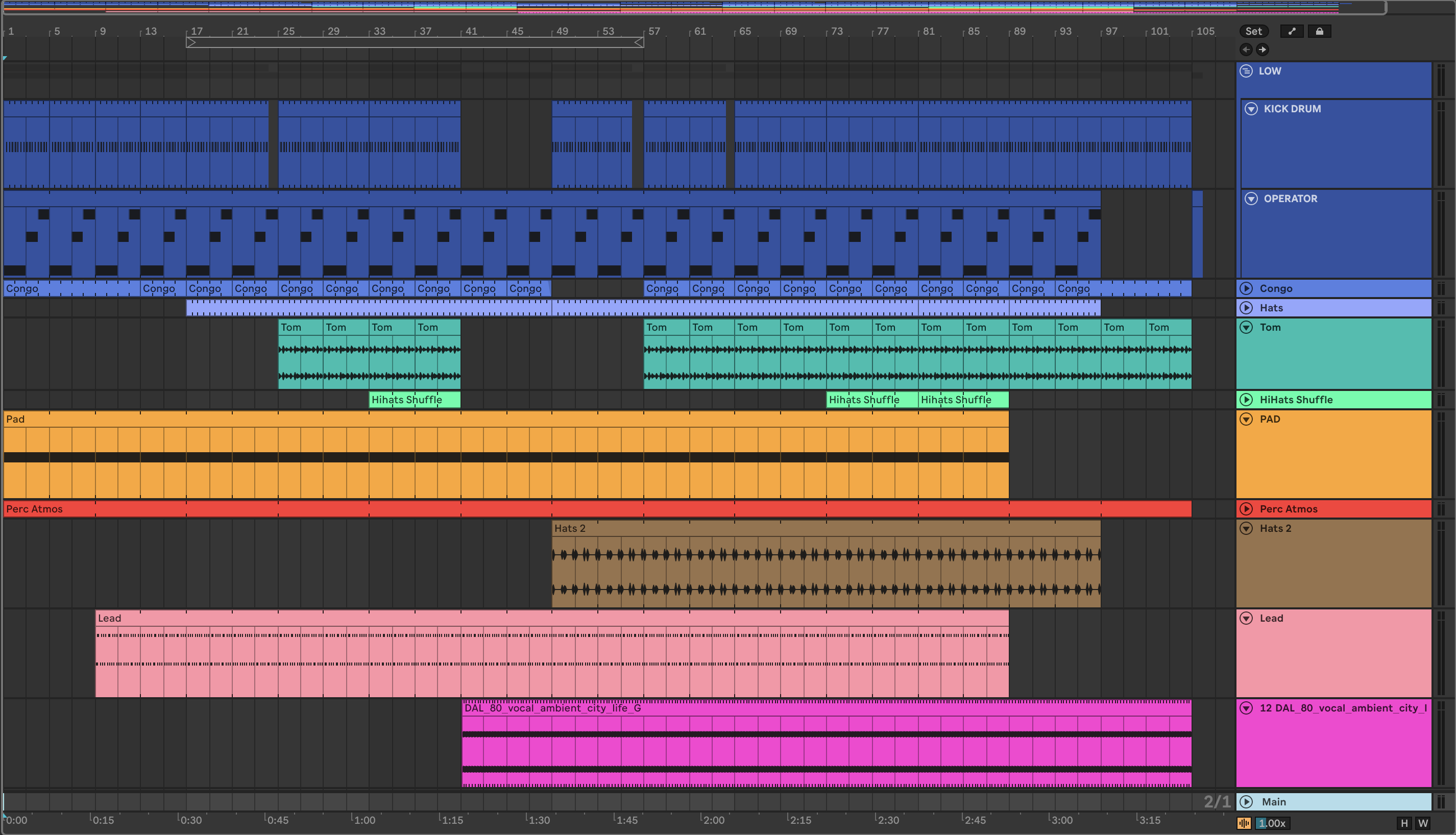Click the 1:00 mark on time ruler

click(x=364, y=820)
